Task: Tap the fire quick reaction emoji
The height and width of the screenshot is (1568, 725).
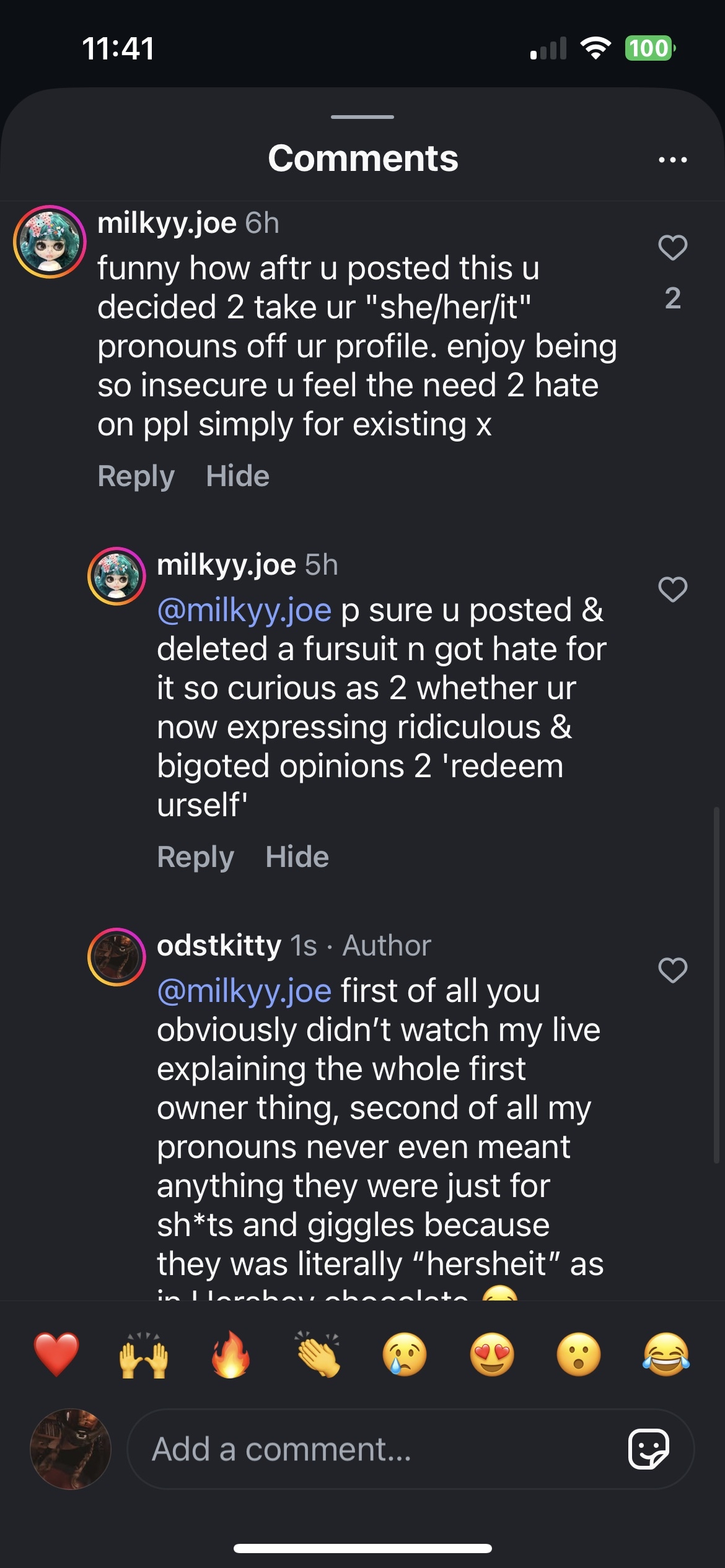Action: (231, 1354)
